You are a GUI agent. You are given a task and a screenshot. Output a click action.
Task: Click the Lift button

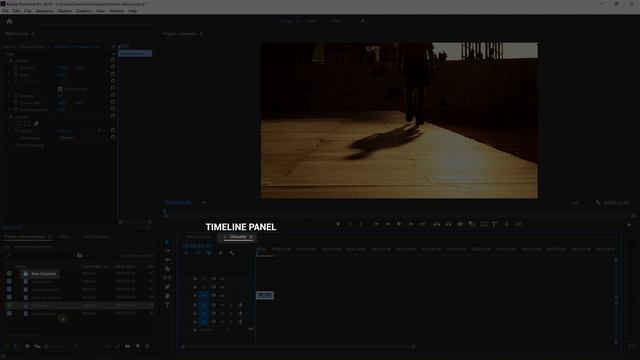[x=437, y=224]
